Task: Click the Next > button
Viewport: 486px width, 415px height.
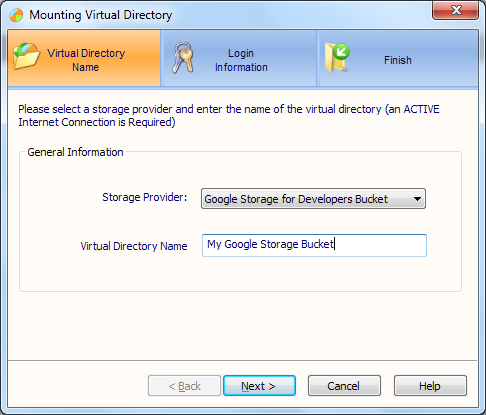Action: pos(259,386)
